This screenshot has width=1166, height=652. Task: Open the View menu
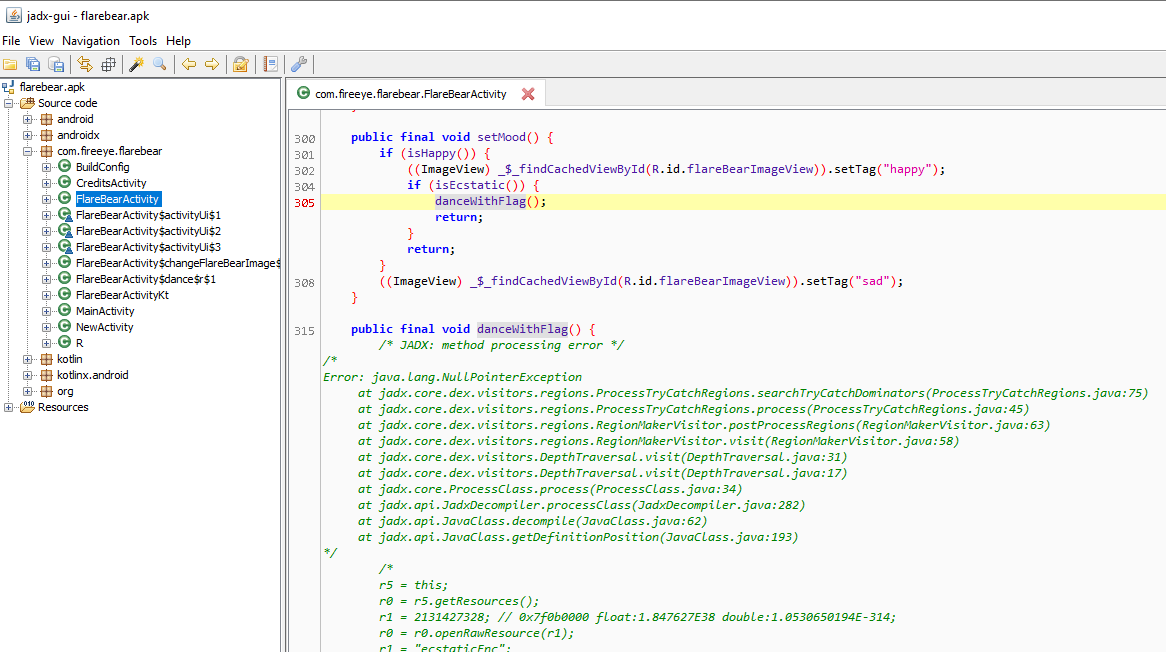[41, 41]
